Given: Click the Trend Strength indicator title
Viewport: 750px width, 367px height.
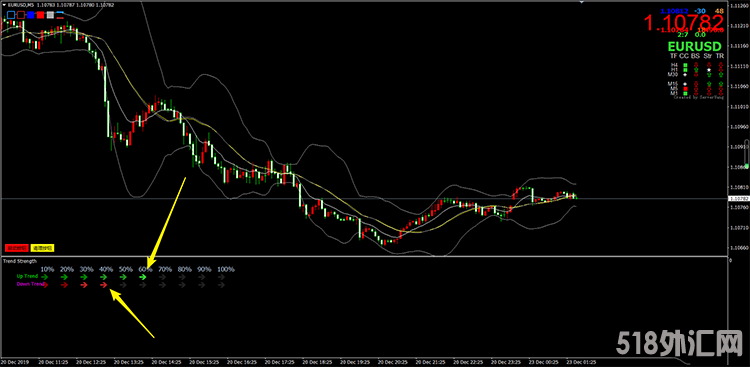Looking at the screenshot, I should (x=20, y=261).
